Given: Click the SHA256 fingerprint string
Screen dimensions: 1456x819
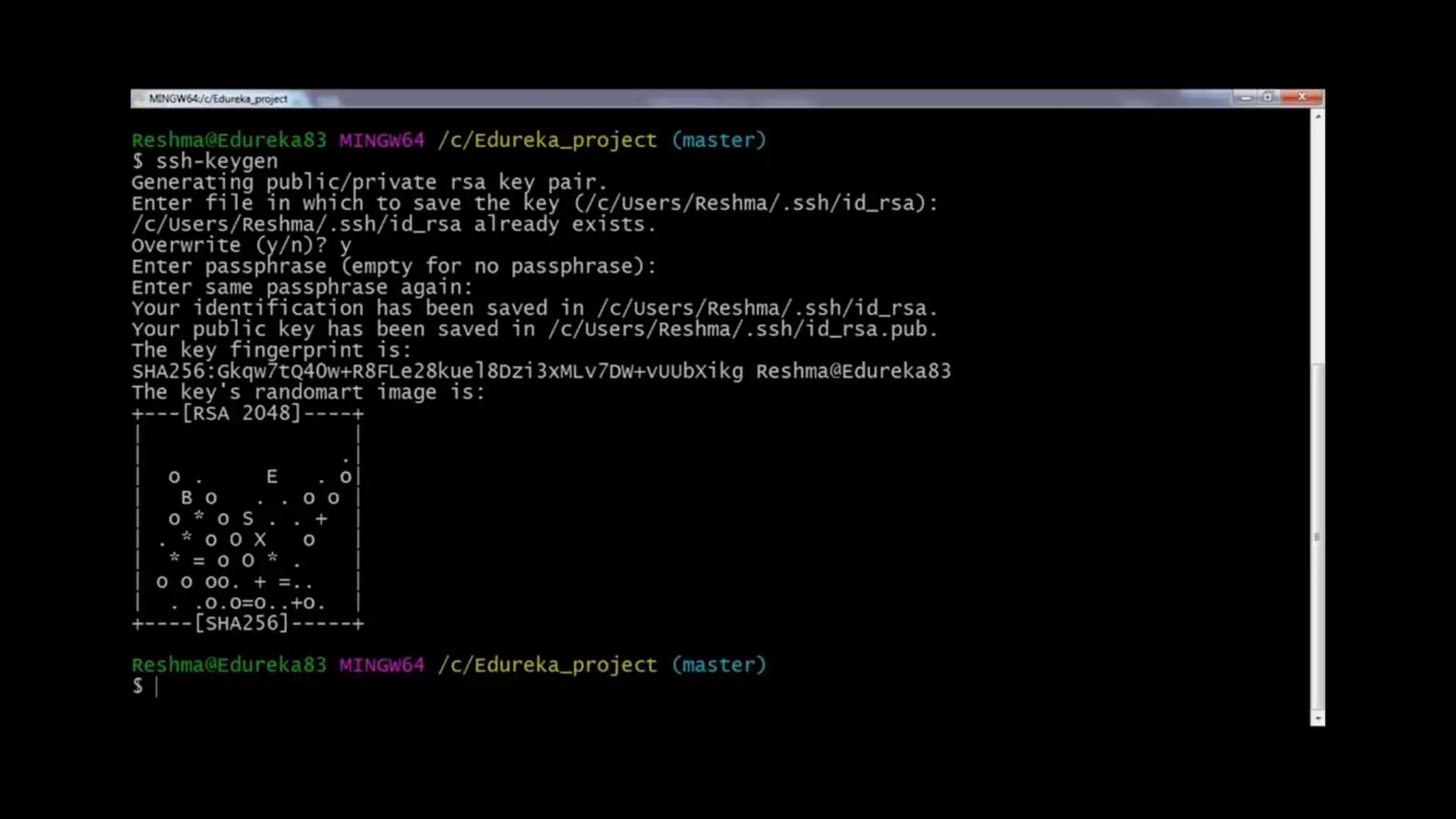Looking at the screenshot, I should (x=437, y=371).
